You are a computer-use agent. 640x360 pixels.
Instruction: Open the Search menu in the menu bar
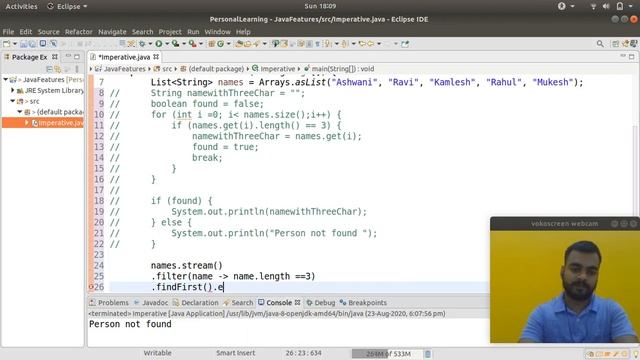[142, 31]
